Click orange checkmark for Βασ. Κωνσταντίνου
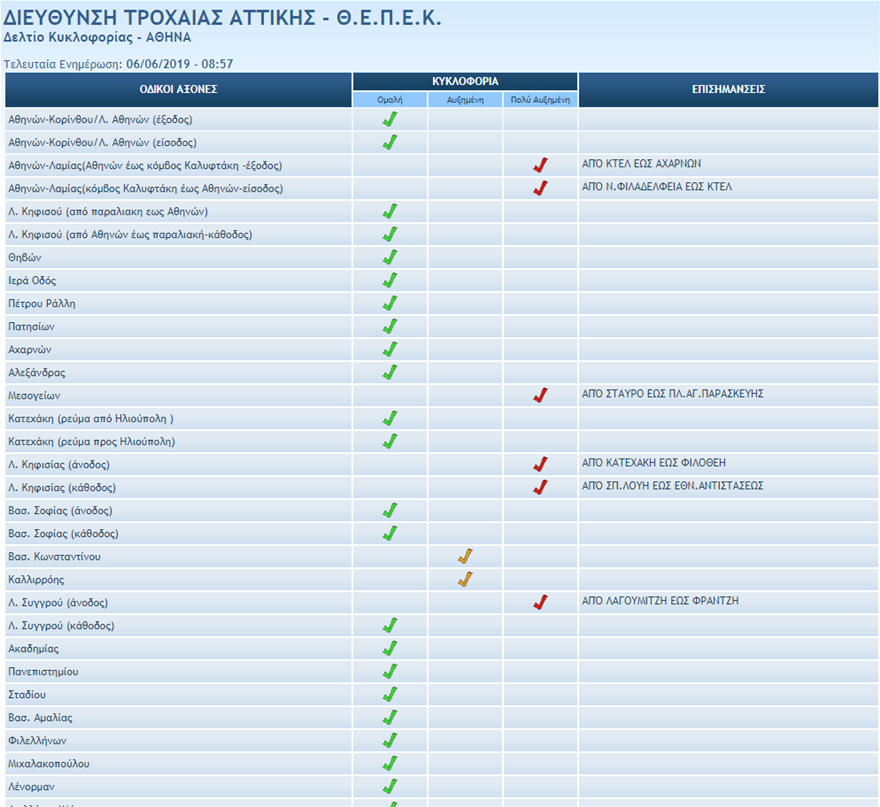 (465, 557)
